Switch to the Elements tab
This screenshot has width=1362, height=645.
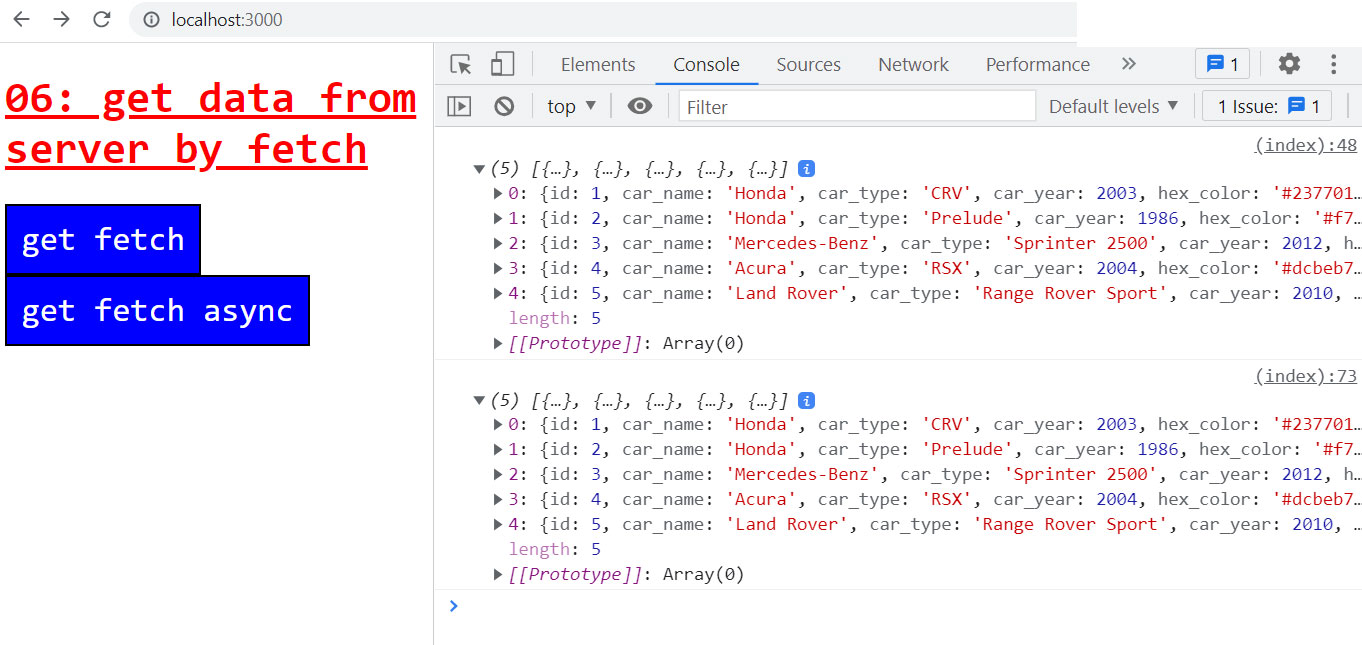pyautogui.click(x=598, y=65)
